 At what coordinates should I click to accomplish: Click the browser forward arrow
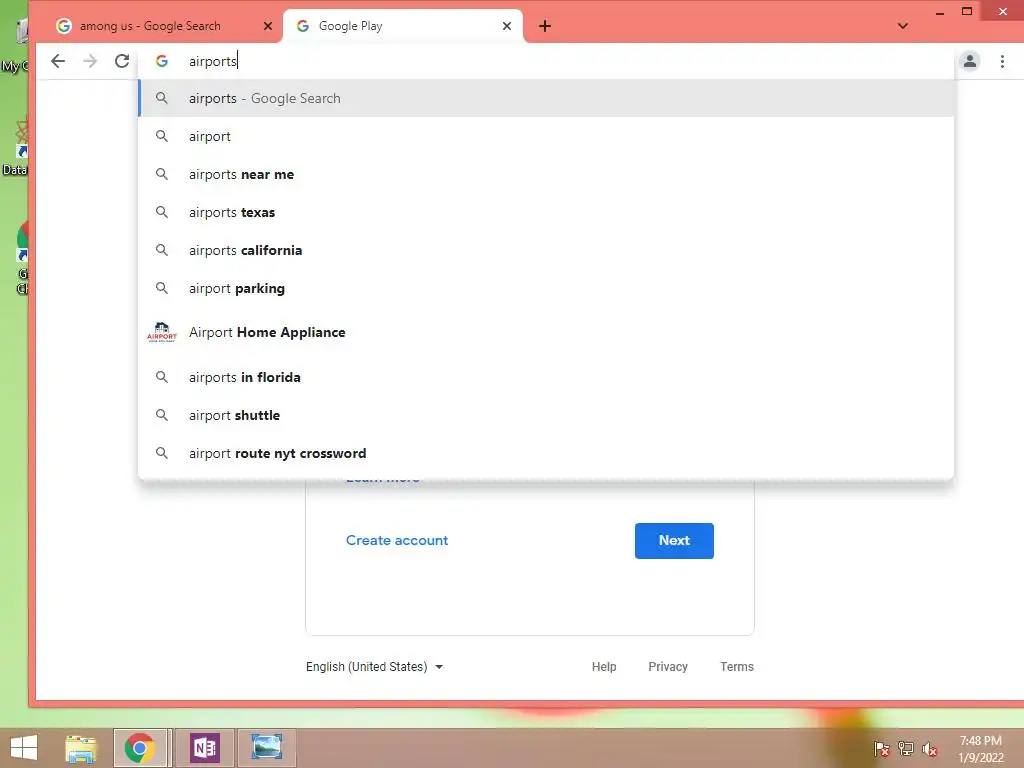(x=90, y=61)
